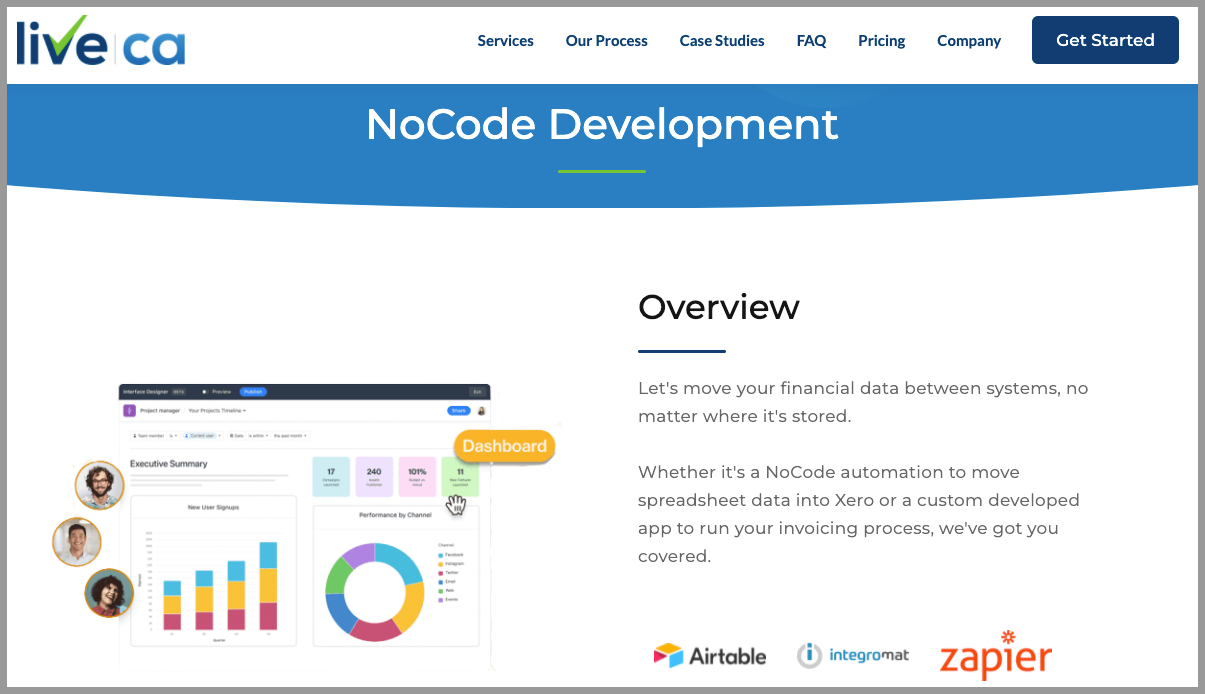The height and width of the screenshot is (694, 1205).
Task: Open the Pricing page
Action: (x=881, y=41)
